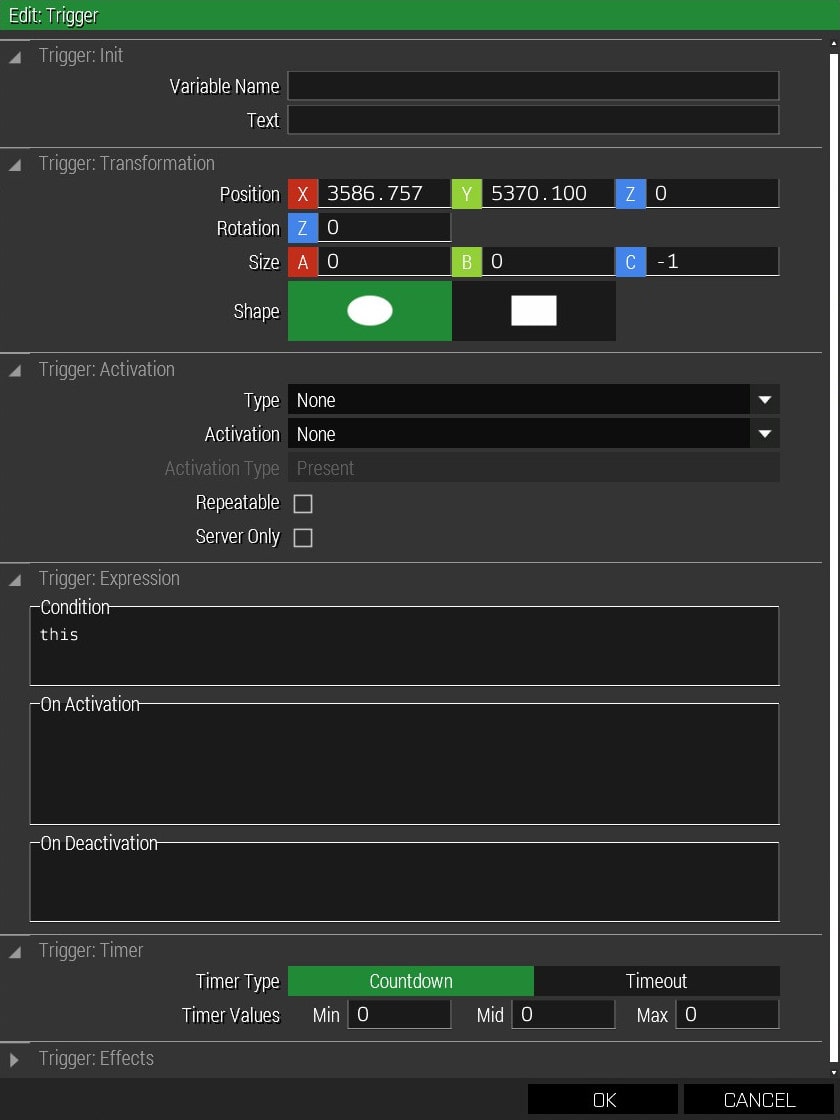Click the Variable Name input field
This screenshot has height=1120, width=840.
(533, 86)
